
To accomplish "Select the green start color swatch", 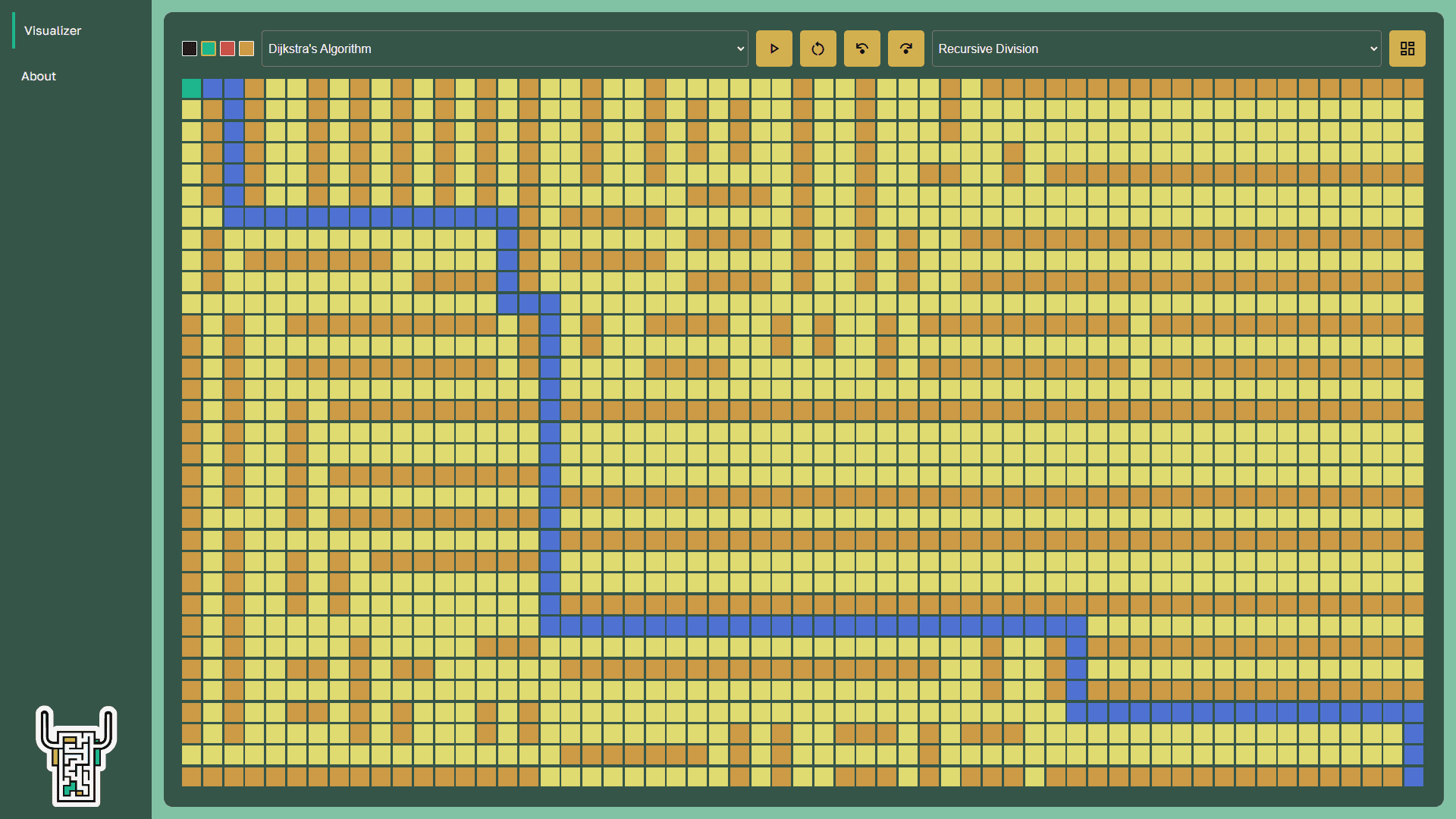I will point(208,48).
